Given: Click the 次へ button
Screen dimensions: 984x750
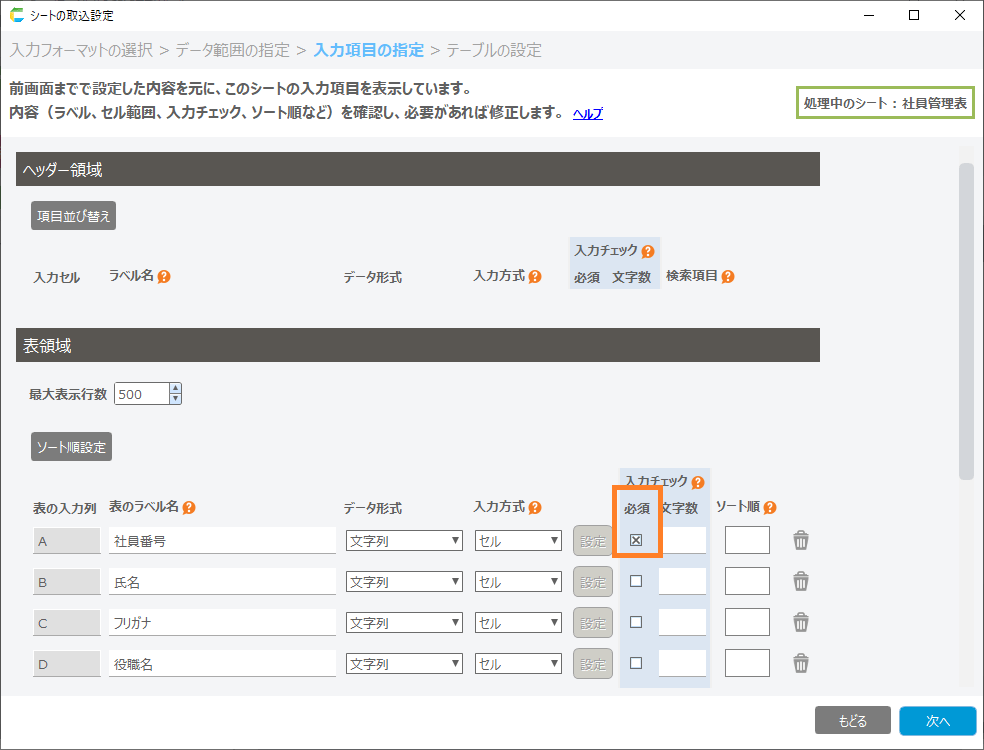Looking at the screenshot, I should [936, 720].
